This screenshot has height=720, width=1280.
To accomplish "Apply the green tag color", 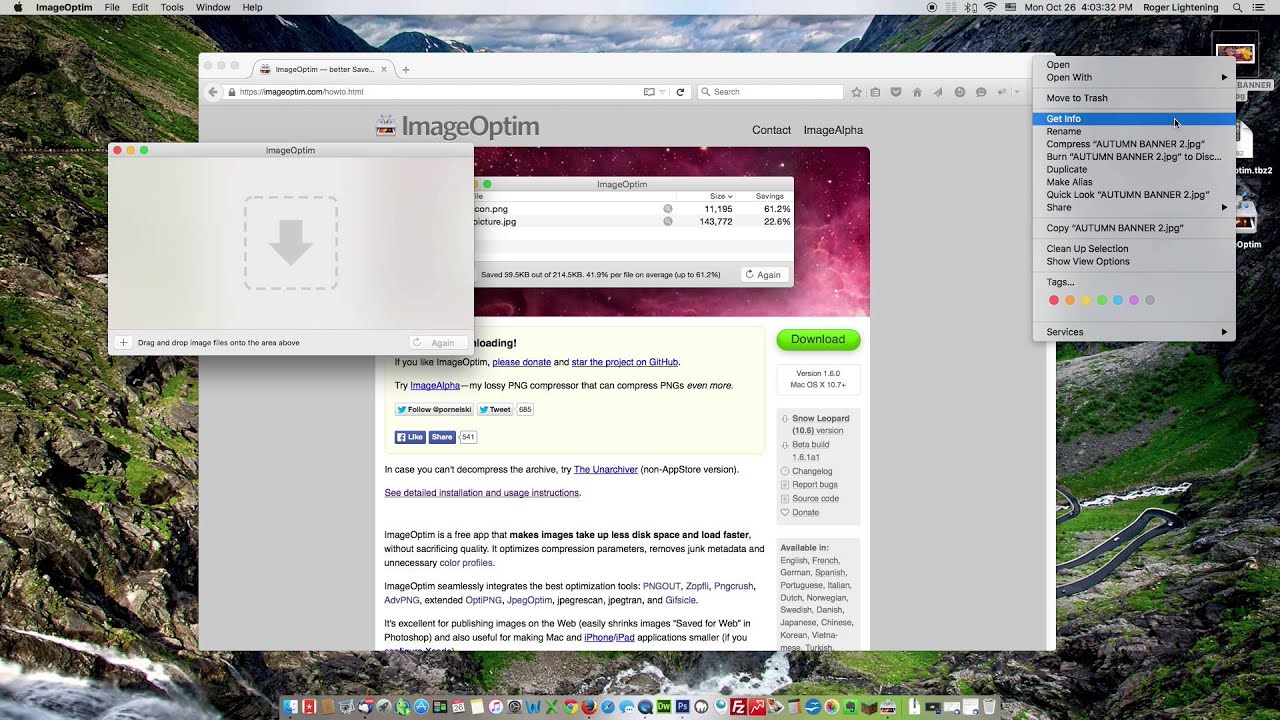I will tap(1102, 300).
